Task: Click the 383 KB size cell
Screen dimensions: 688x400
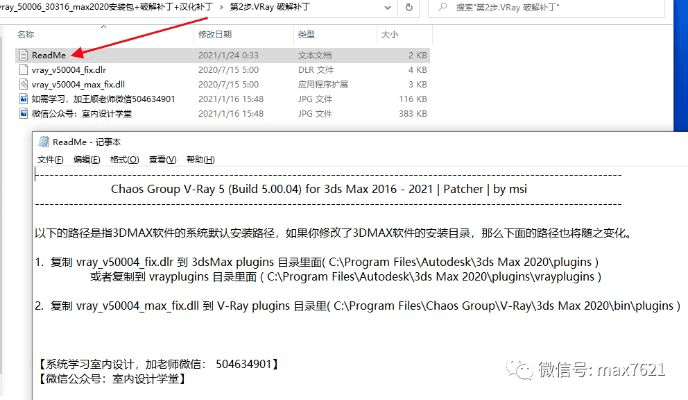Action: (413, 114)
